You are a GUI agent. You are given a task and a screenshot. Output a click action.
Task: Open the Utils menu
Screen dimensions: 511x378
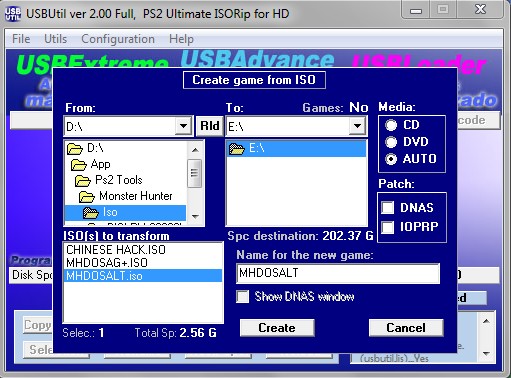(55, 39)
